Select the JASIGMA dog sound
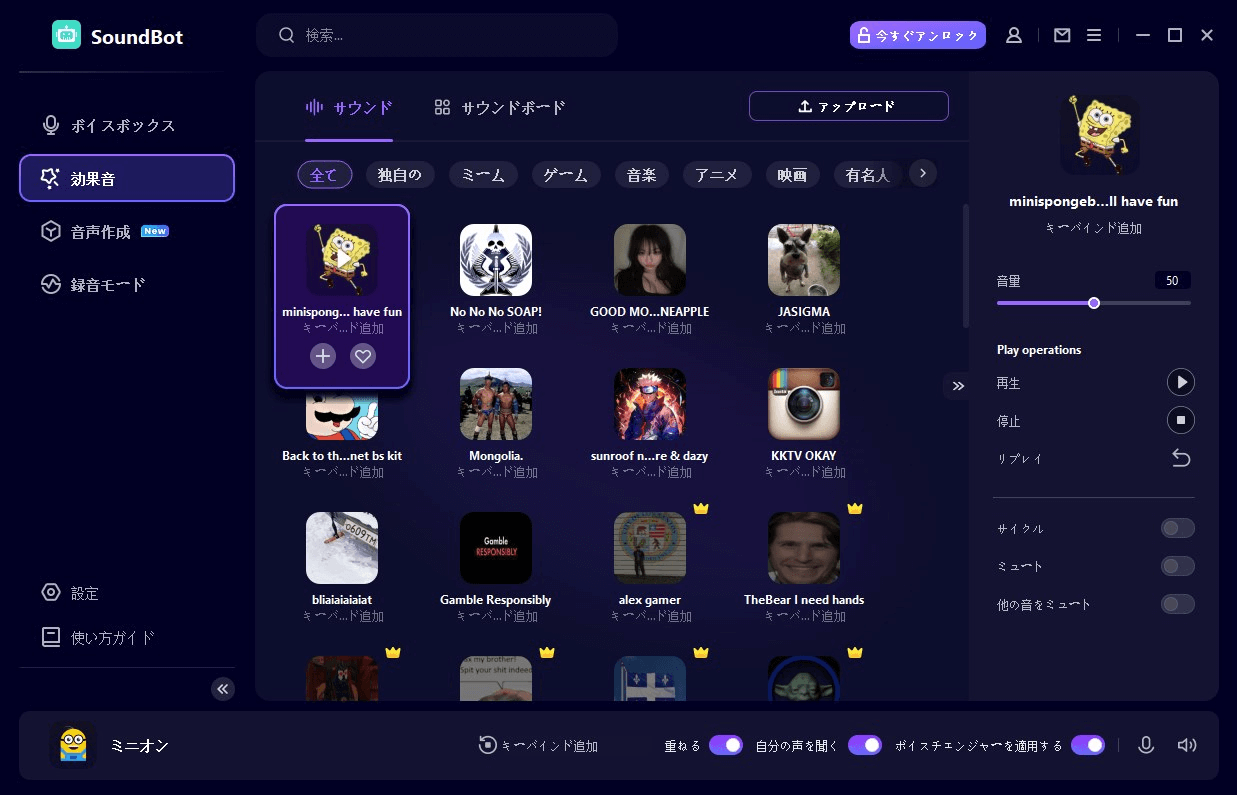Image resolution: width=1237 pixels, height=795 pixels. click(x=804, y=260)
